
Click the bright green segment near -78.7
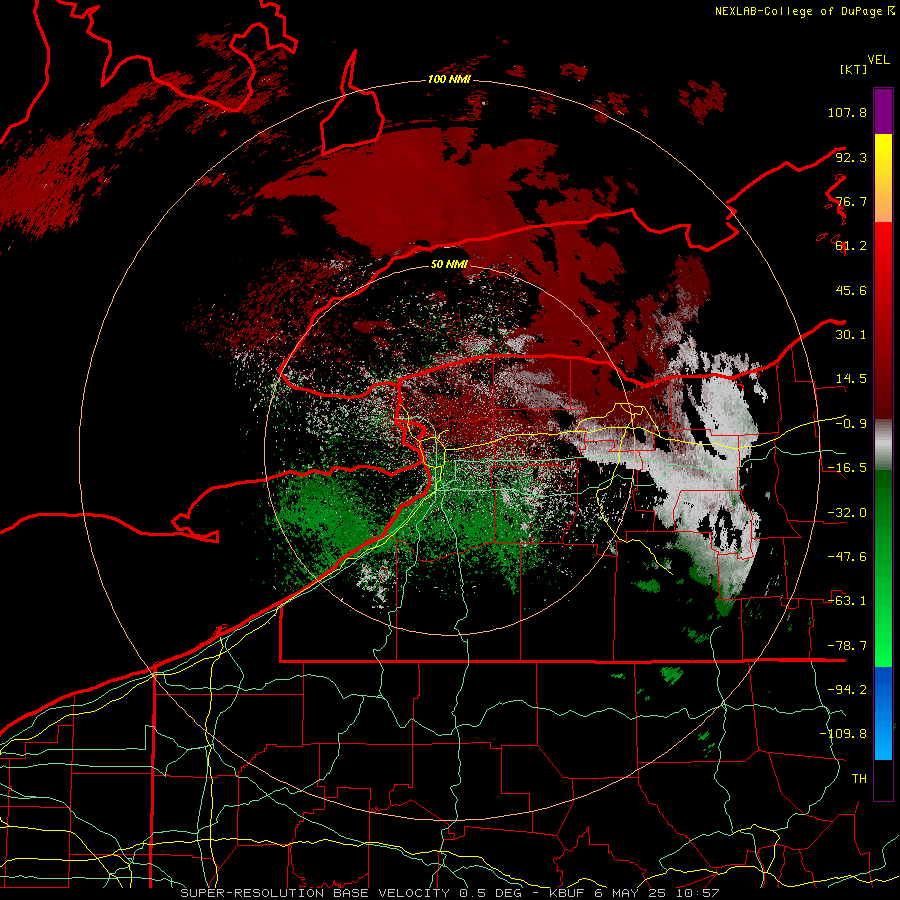883,646
